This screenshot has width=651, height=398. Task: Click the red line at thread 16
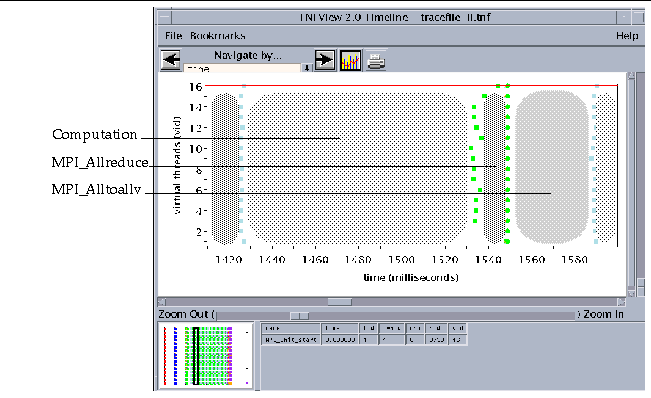click(x=411, y=85)
